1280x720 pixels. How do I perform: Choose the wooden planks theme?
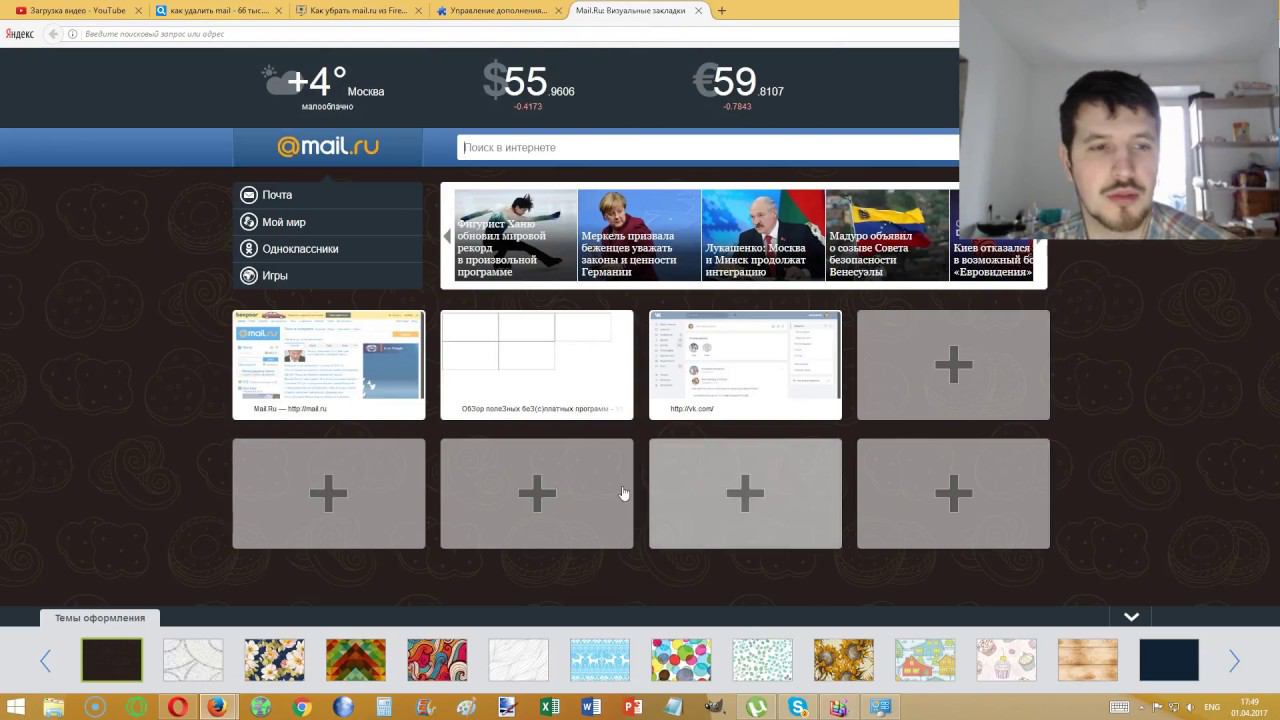coord(1088,660)
